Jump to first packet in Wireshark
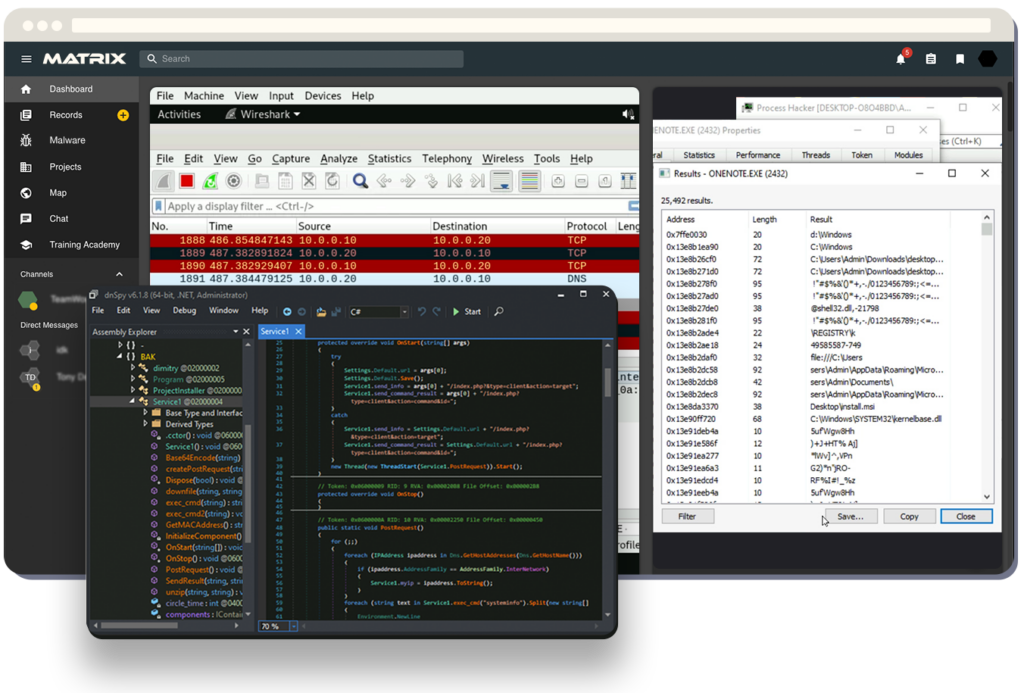The height and width of the screenshot is (693, 1024). (x=455, y=181)
